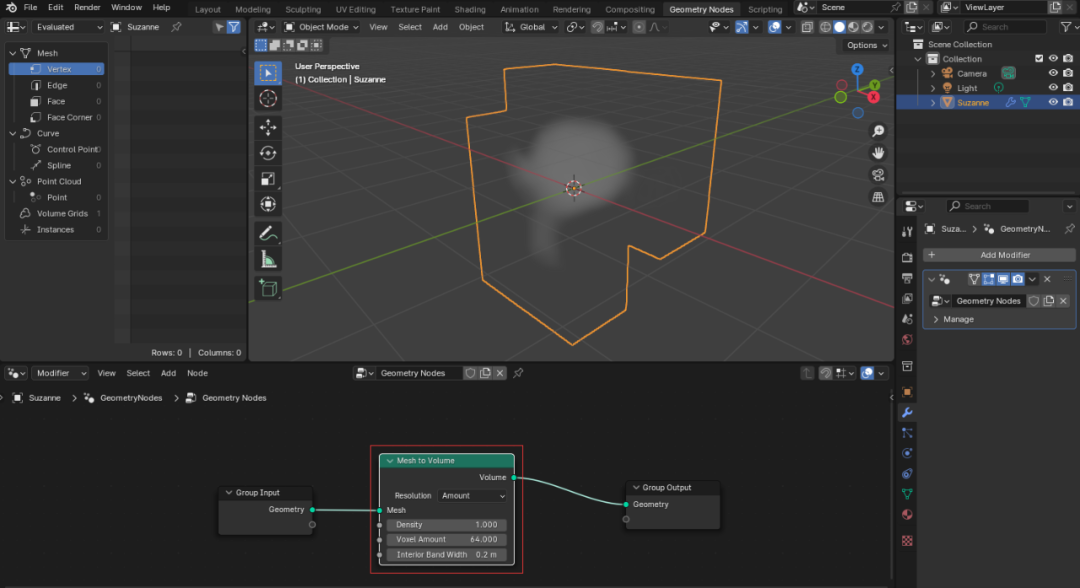Activate the Move tool
This screenshot has height=588, width=1080.
[x=268, y=127]
